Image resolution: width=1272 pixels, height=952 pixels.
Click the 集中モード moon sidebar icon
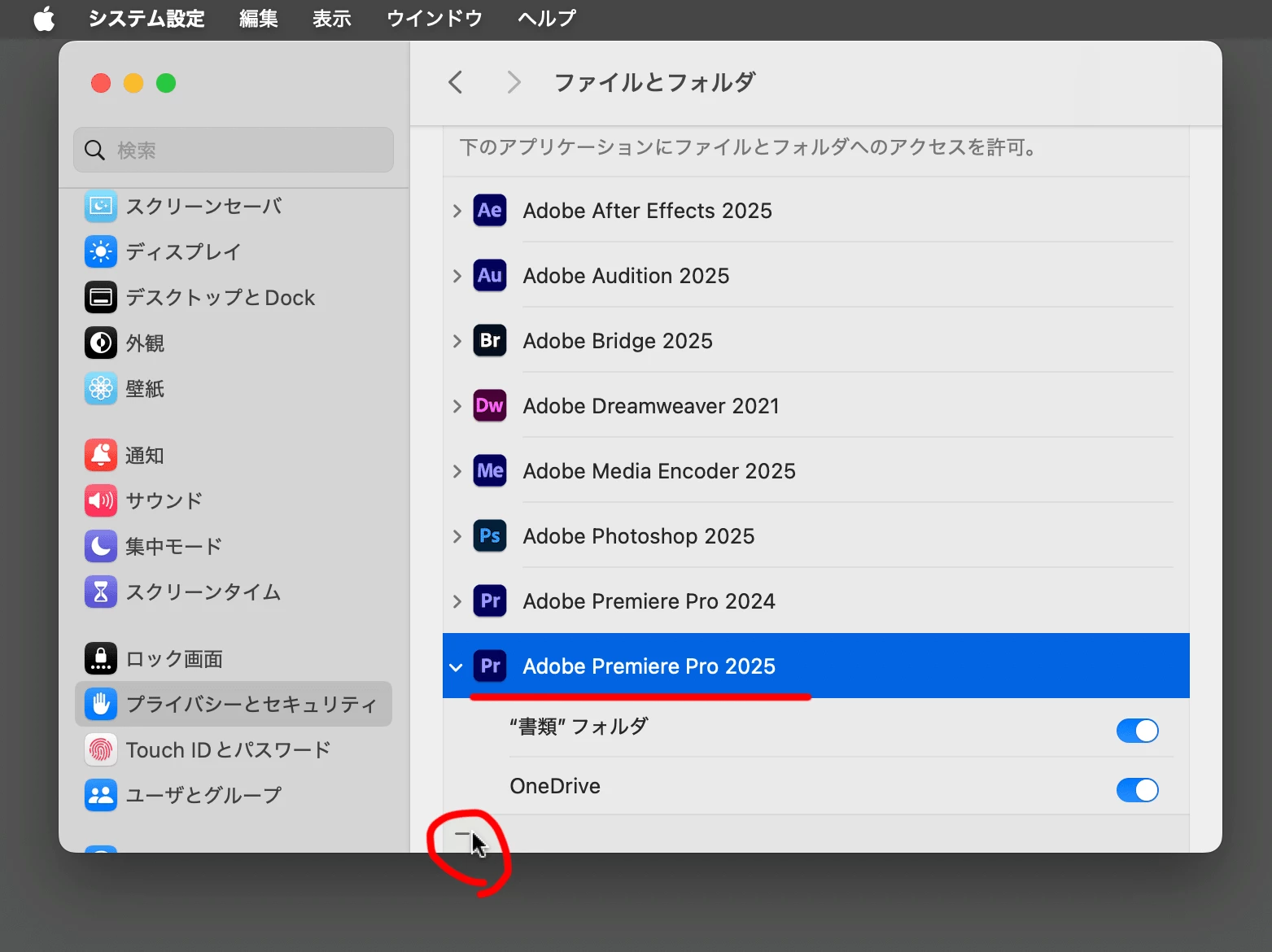pyautogui.click(x=101, y=547)
